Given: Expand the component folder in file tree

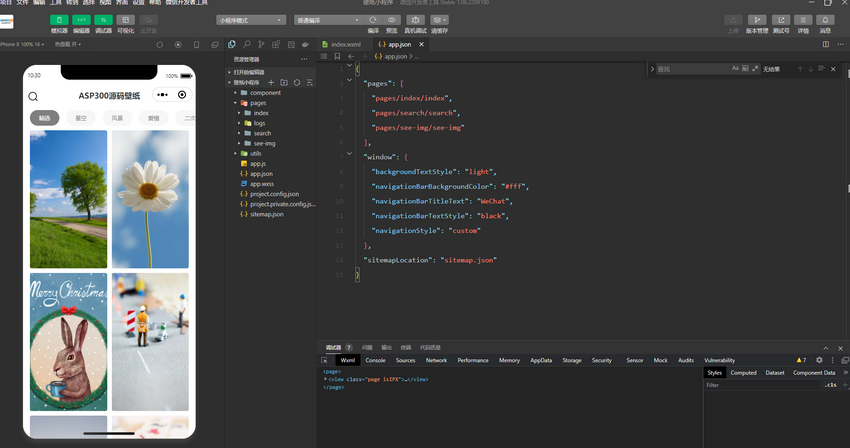Looking at the screenshot, I should (x=265, y=93).
